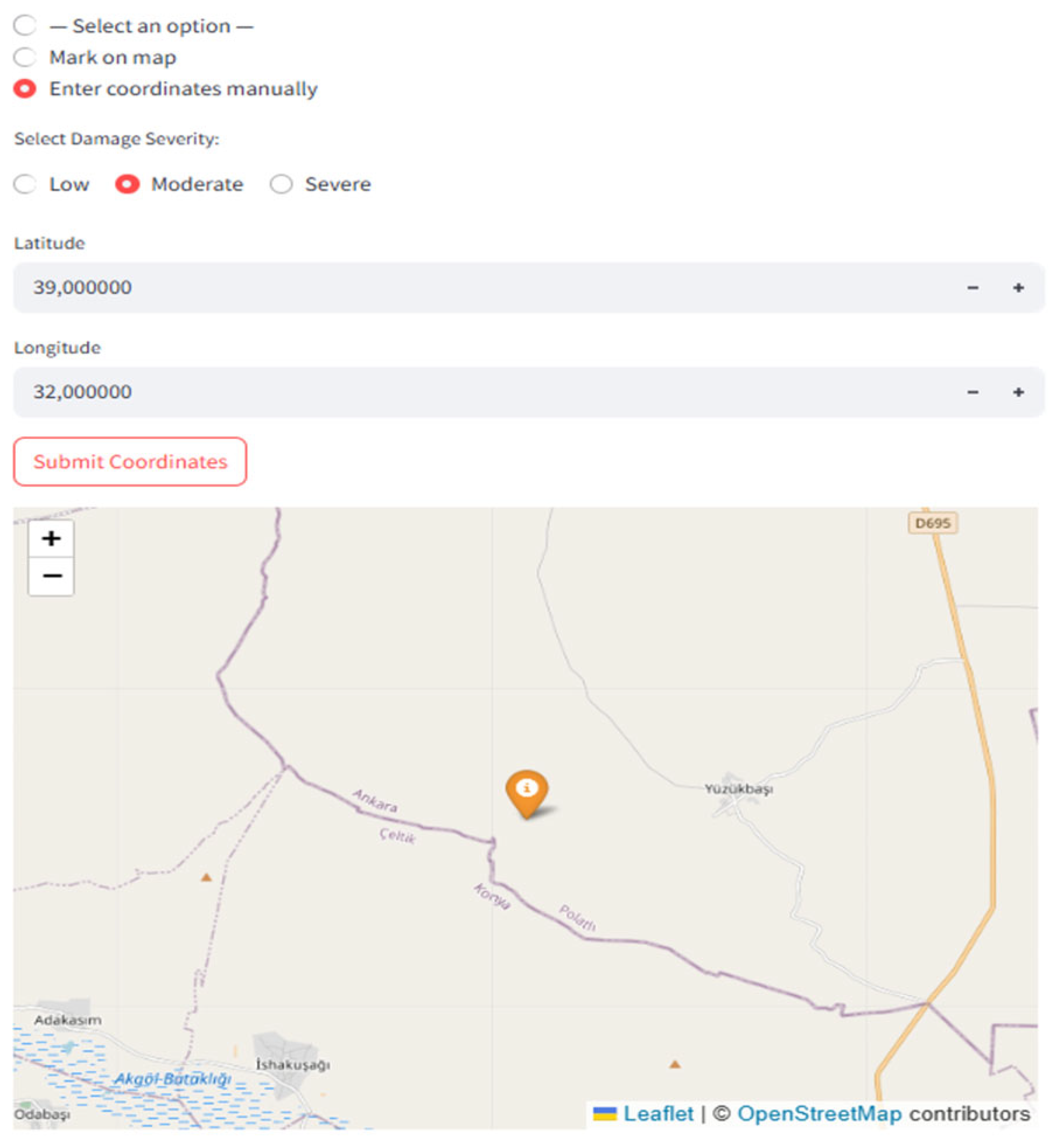Zoom out on the map
Image resolution: width=1053 pixels, height=1148 pixels.
(x=51, y=576)
